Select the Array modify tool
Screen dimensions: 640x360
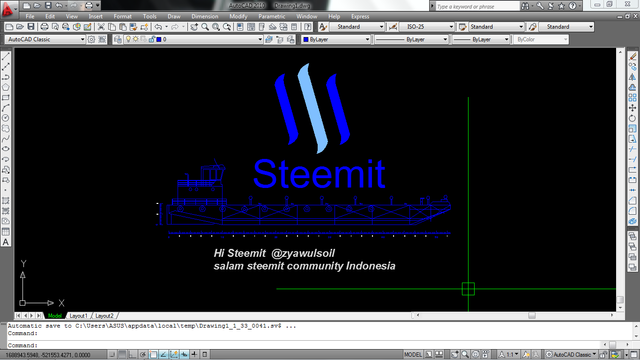pos(632,98)
